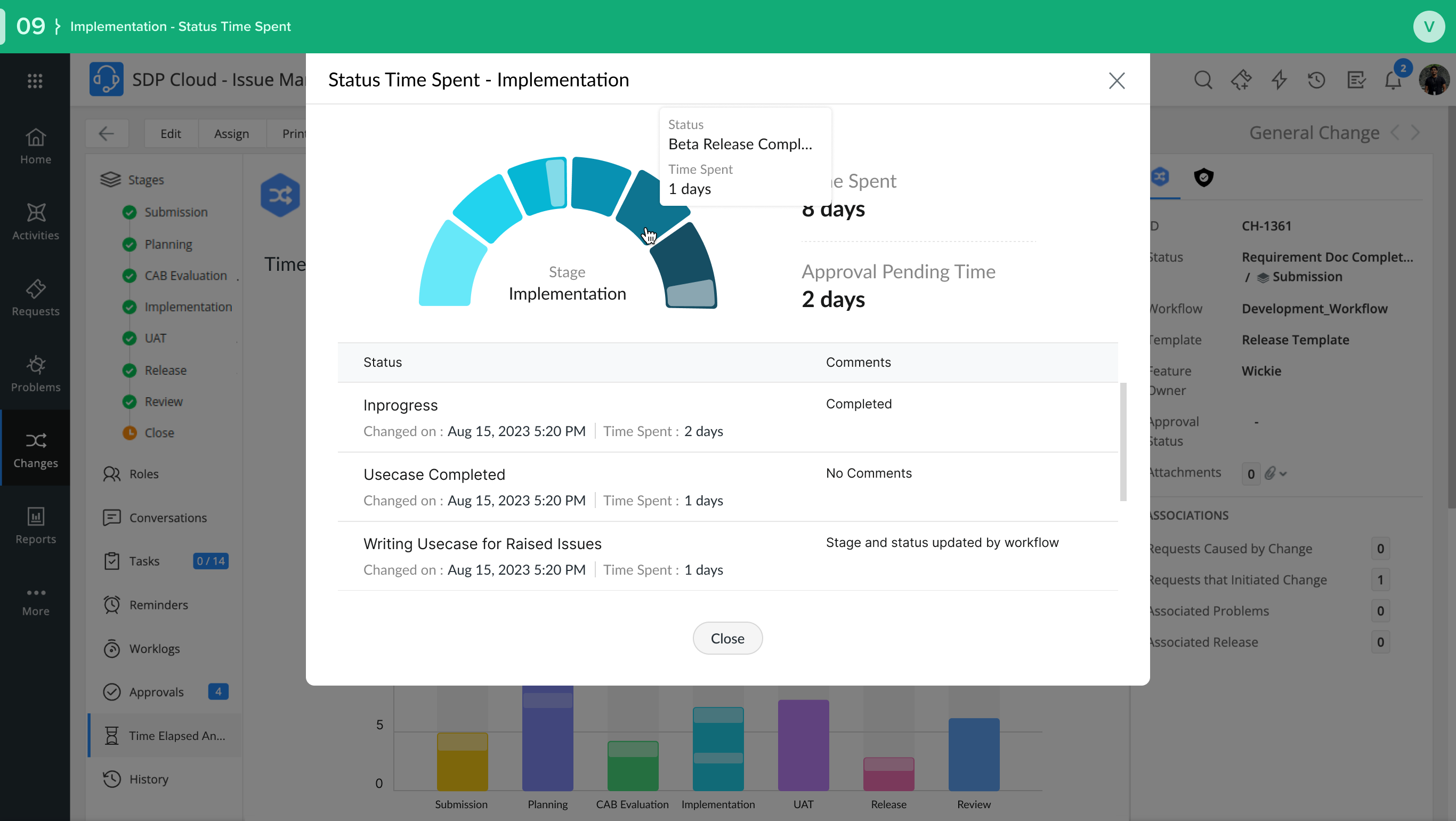Click Associated Release count 0
Screen dimensions: 1456x821
[1380, 642]
